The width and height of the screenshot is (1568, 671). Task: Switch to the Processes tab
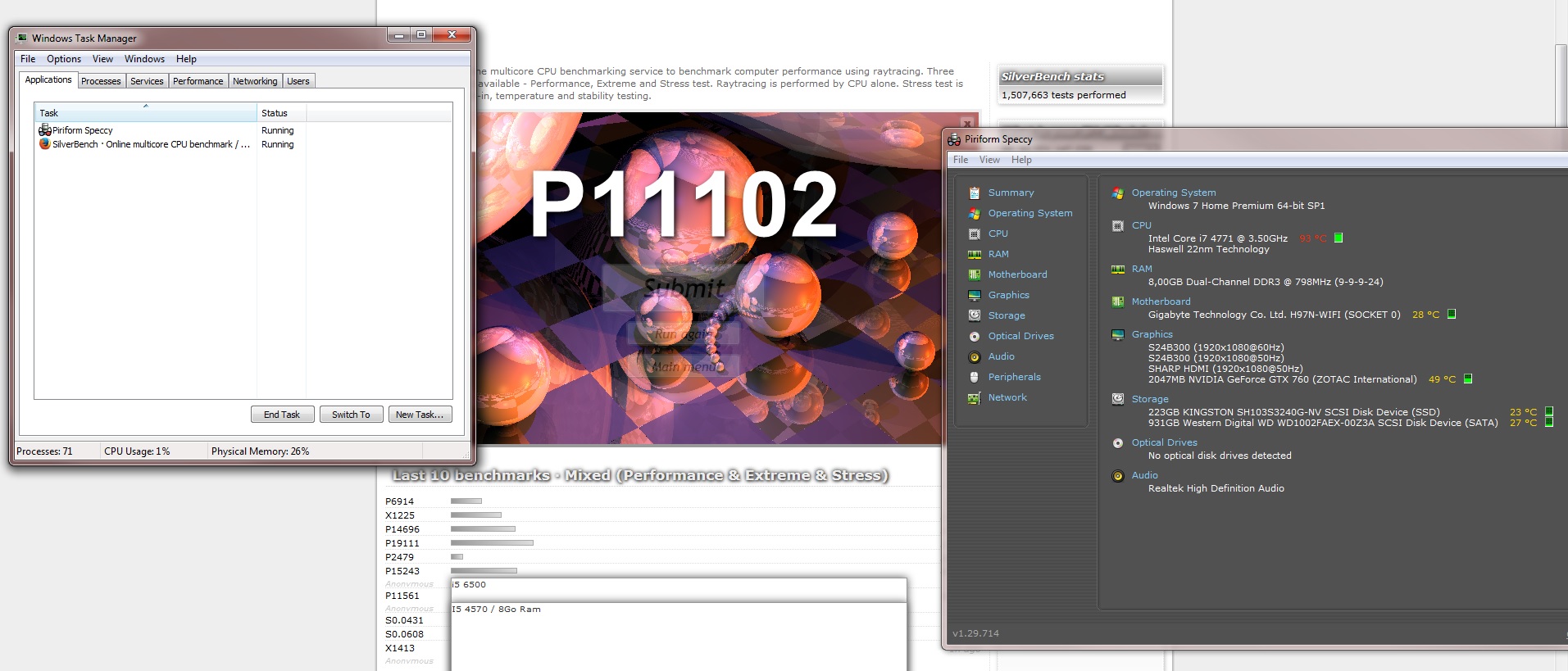click(x=101, y=81)
